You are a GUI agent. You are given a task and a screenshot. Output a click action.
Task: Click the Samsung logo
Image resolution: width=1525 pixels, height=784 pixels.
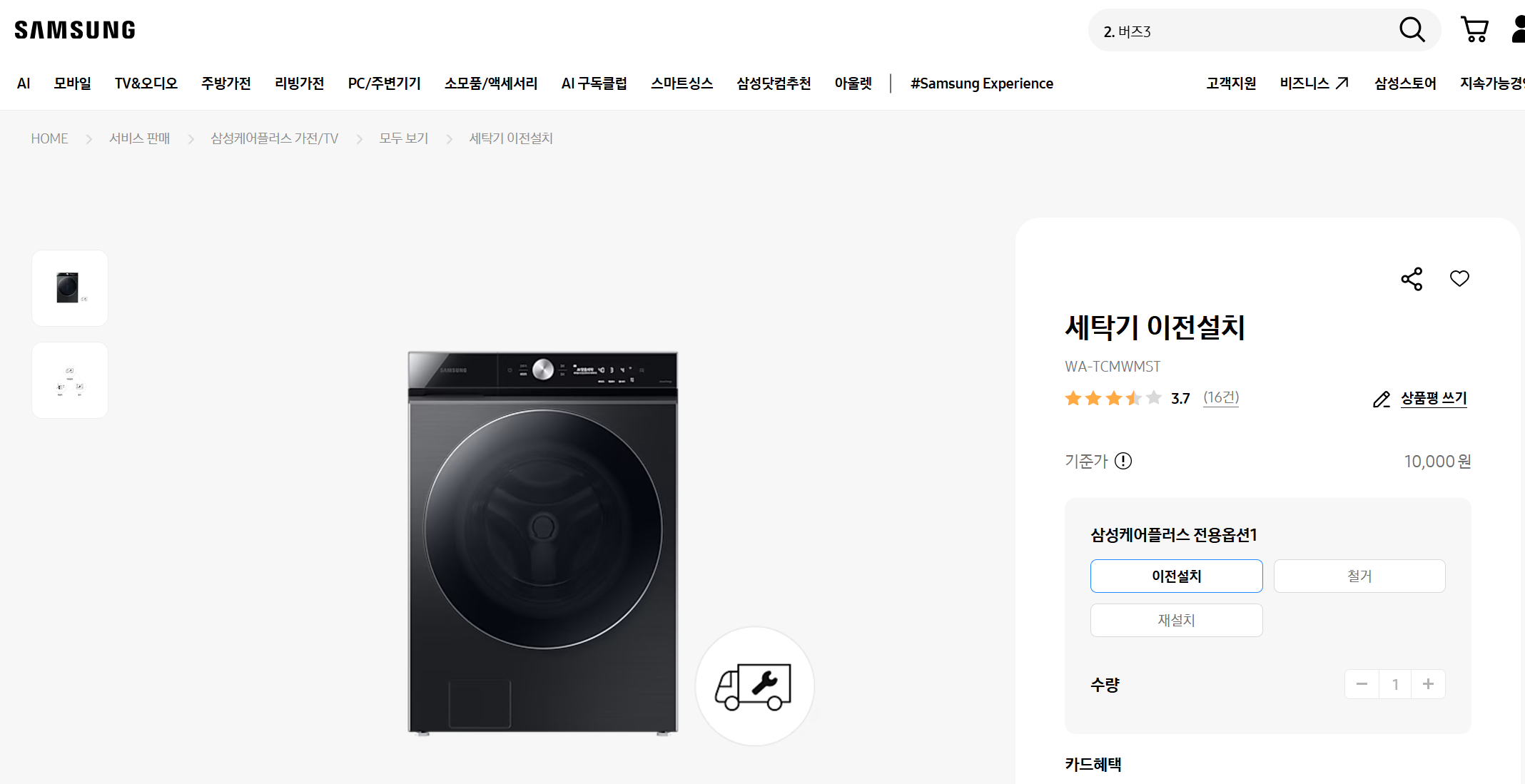tap(75, 30)
